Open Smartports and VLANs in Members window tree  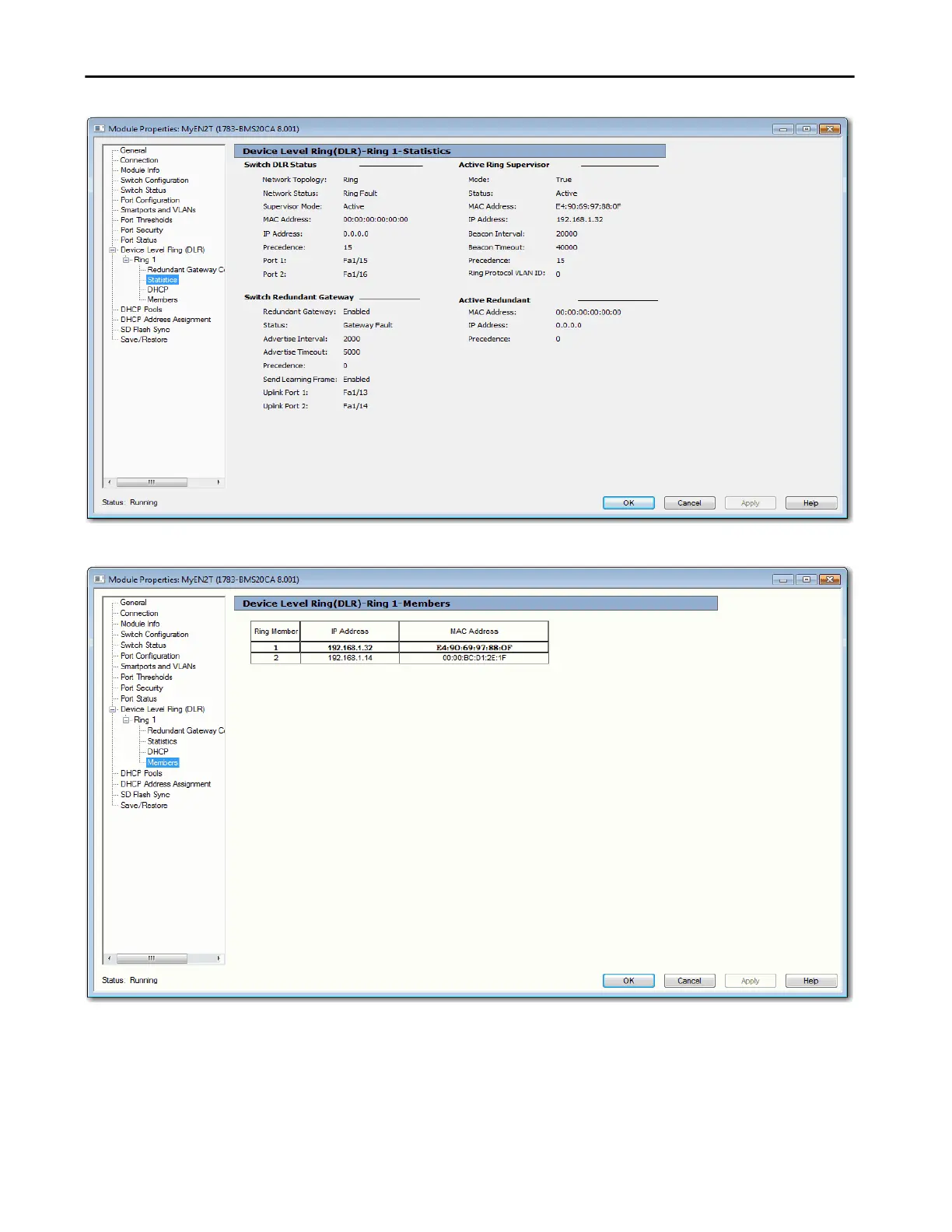pyautogui.click(x=158, y=667)
